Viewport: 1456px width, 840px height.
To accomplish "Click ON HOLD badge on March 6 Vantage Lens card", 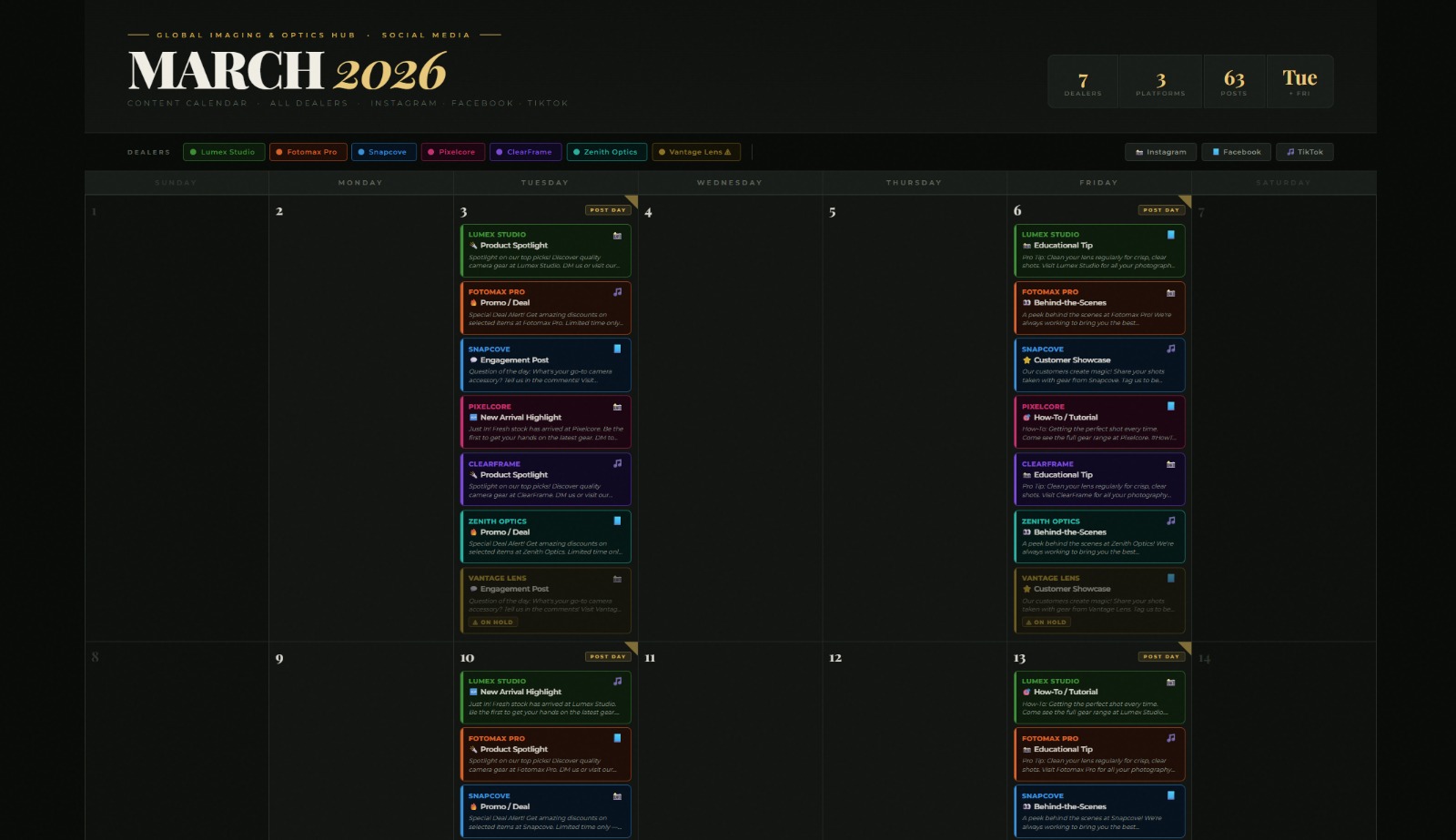I will coord(1046,622).
